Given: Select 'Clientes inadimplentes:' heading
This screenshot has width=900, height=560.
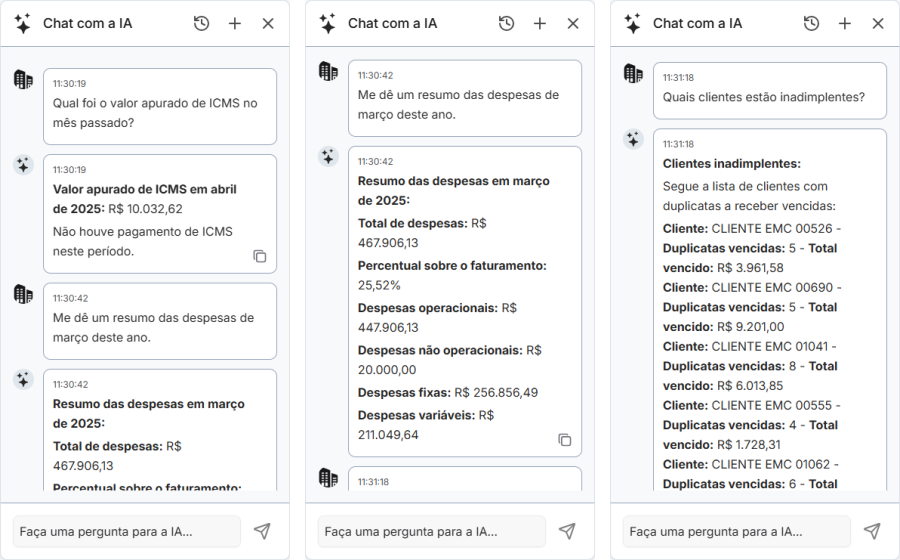Looking at the screenshot, I should (x=731, y=164).
